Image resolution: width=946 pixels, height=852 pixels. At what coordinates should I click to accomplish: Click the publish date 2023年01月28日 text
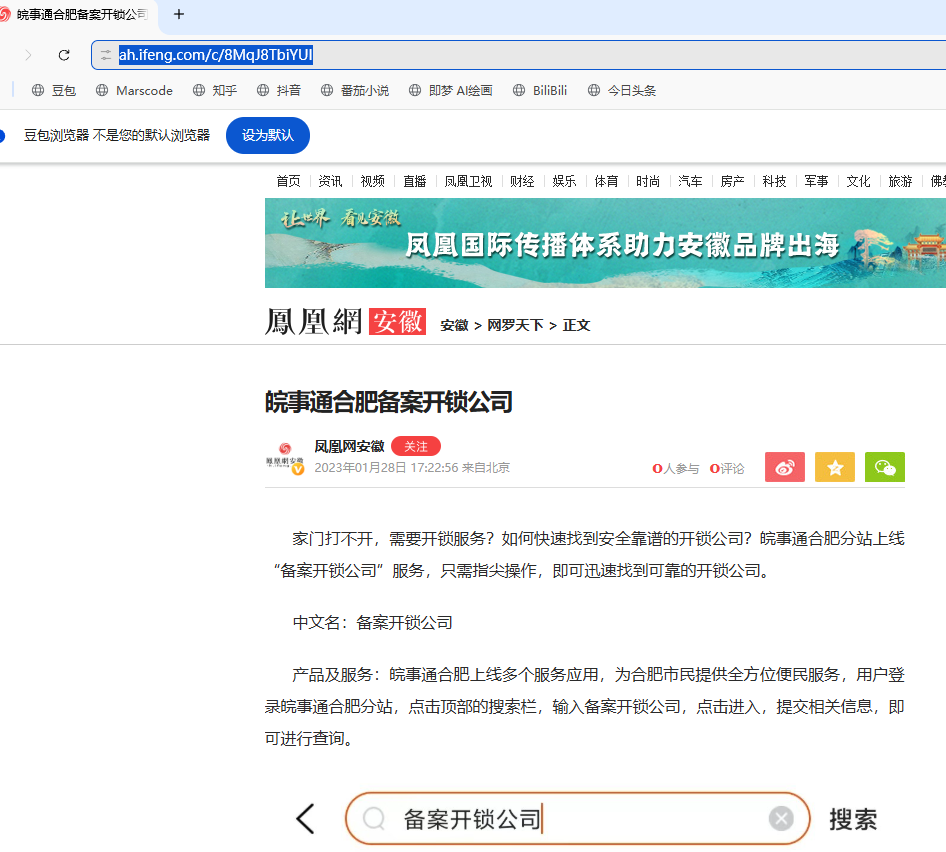click(x=360, y=468)
